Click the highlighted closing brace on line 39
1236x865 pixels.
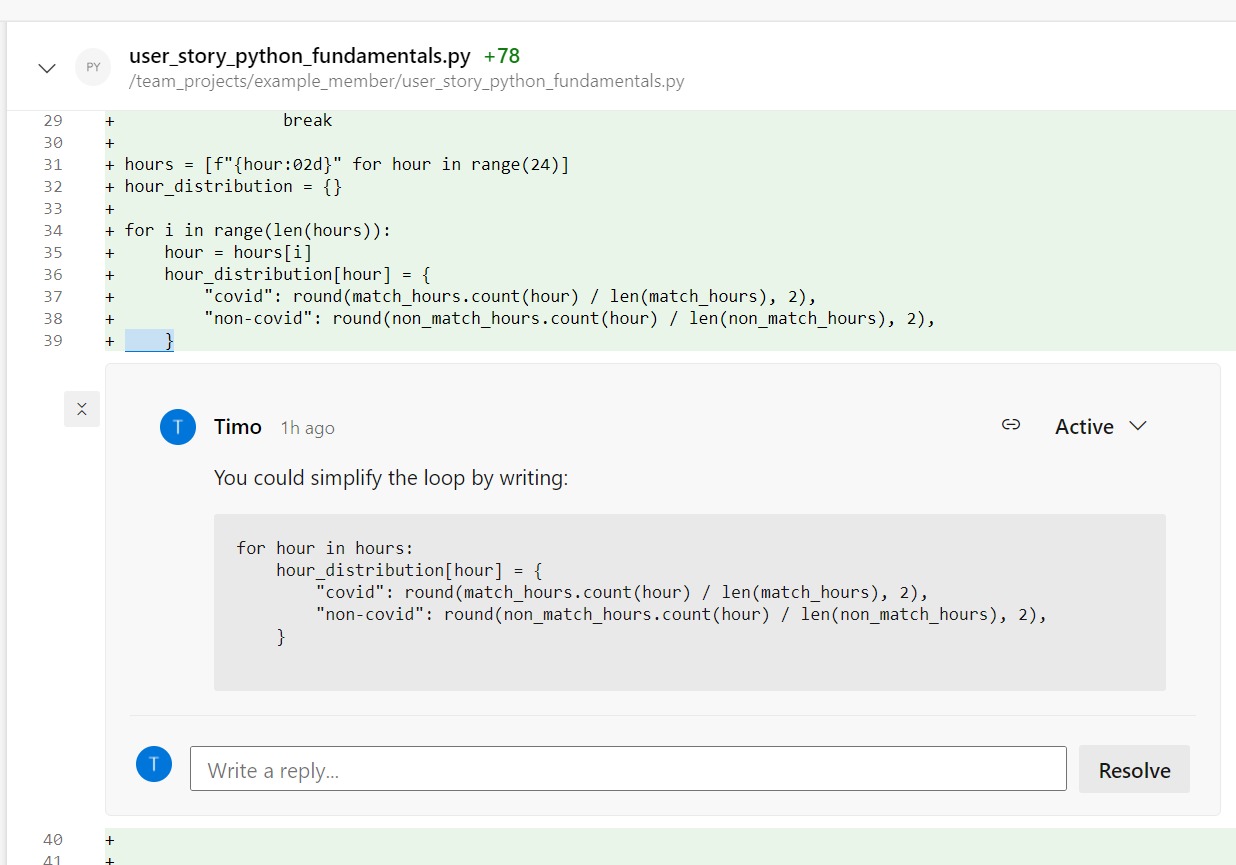point(169,341)
